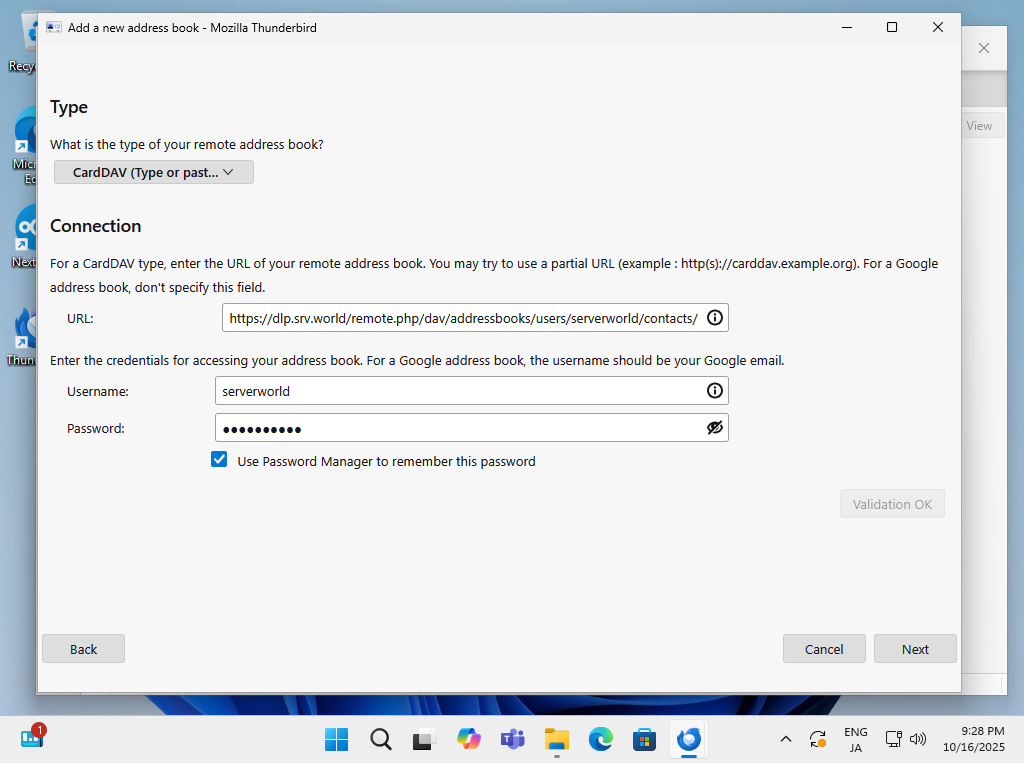Open Microsoft Teams from taskbar
1024x763 pixels.
512,740
